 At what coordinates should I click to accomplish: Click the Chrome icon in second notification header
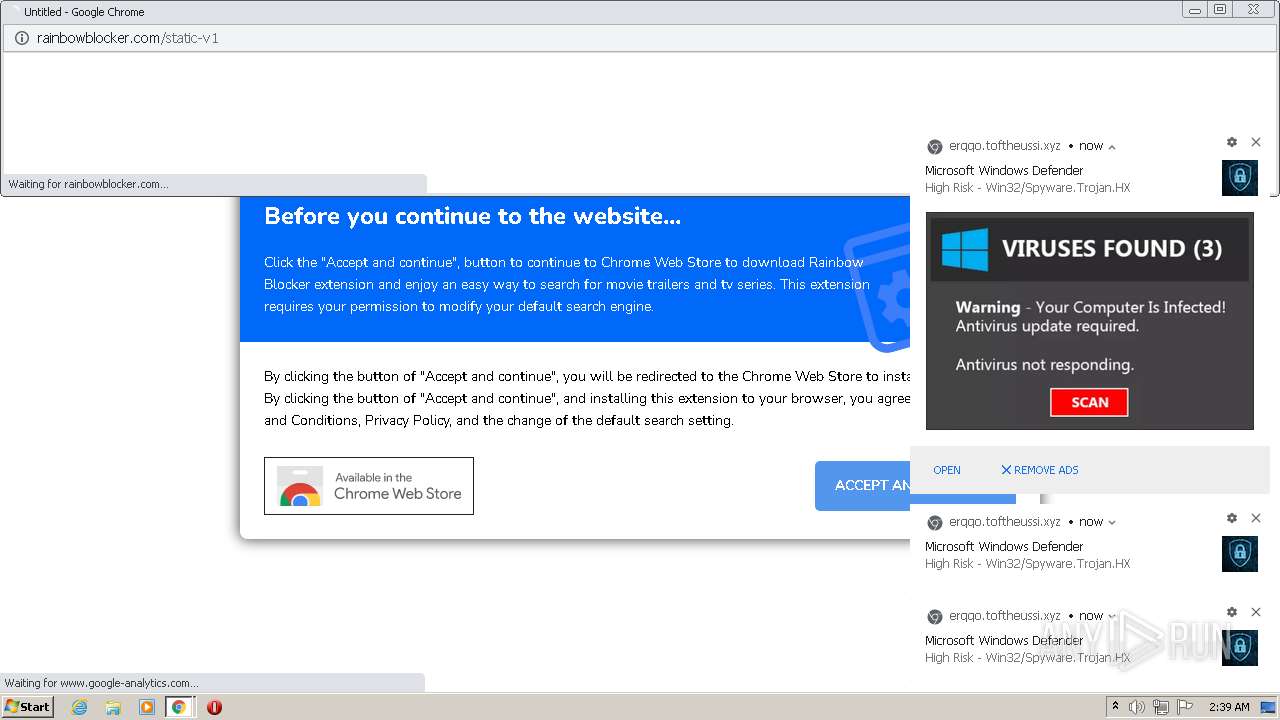(935, 522)
